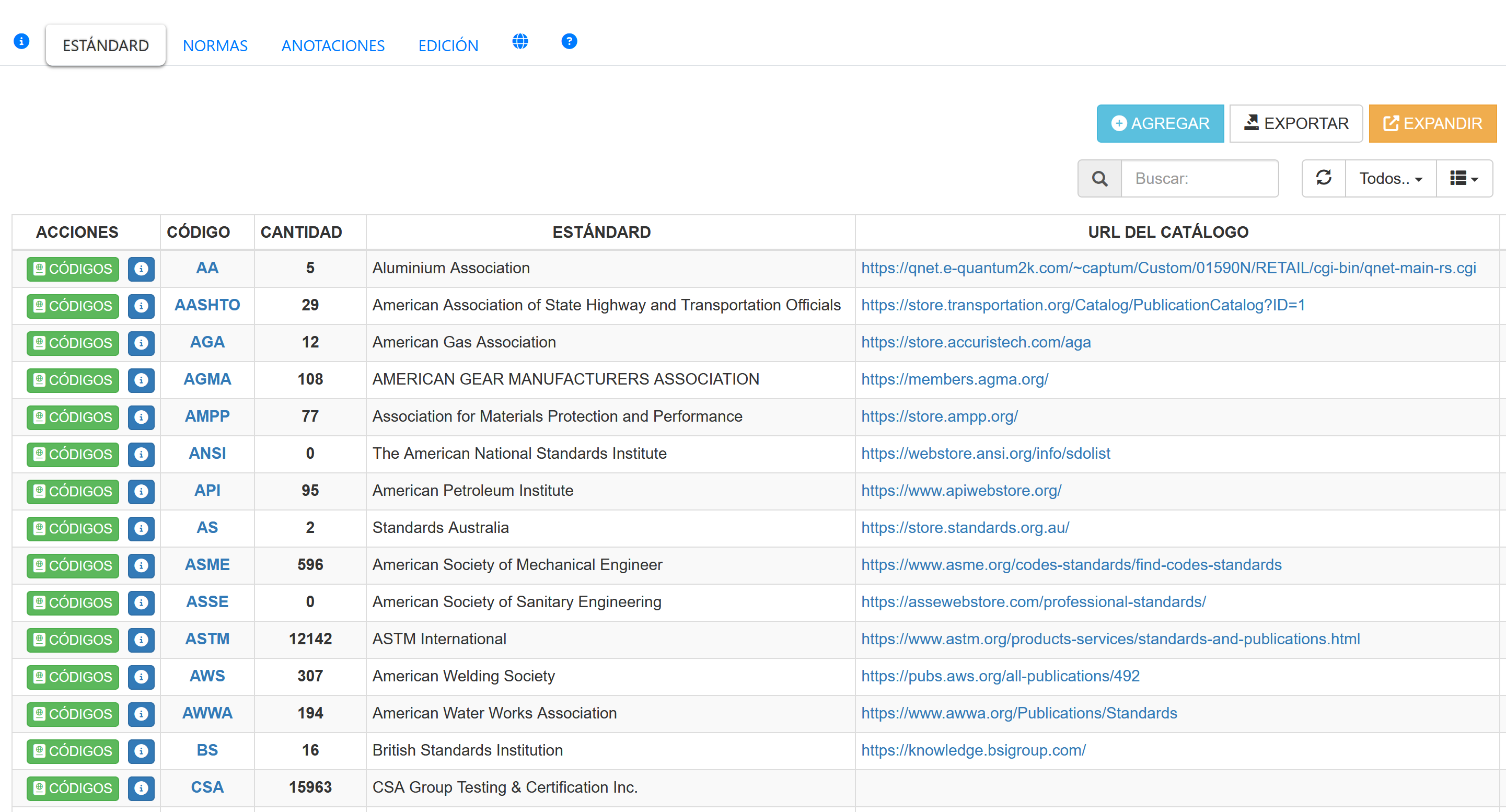
Task: Open info icon for the AMPP row
Action: click(141, 417)
